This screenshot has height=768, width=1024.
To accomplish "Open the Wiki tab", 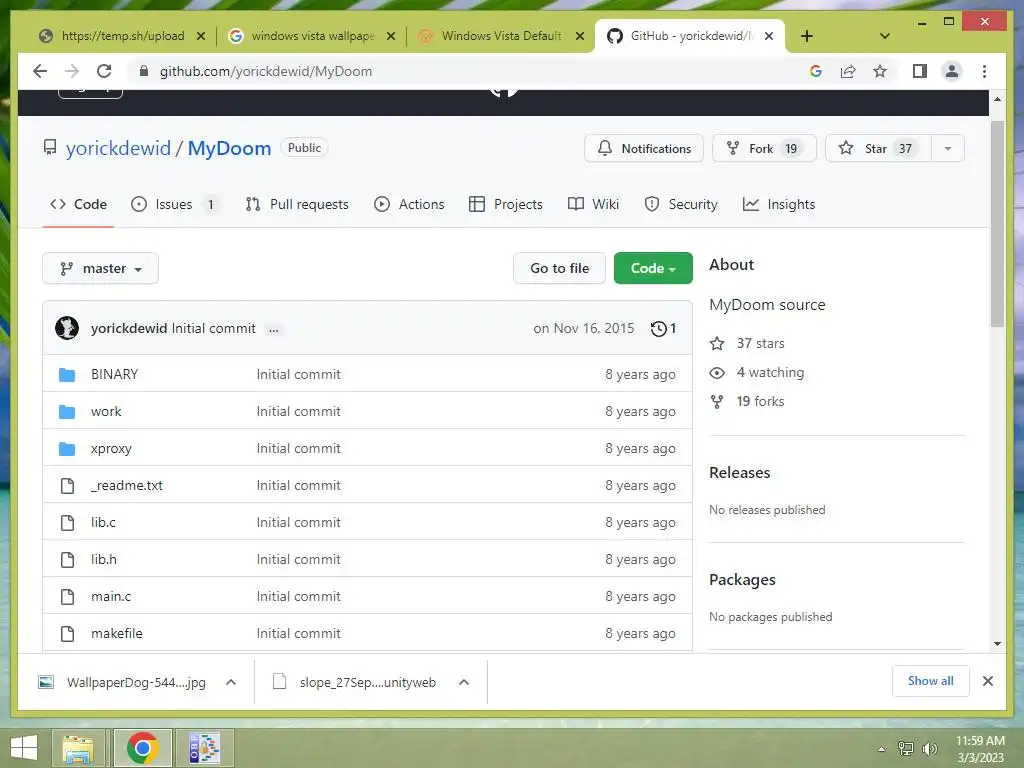I will point(593,204).
